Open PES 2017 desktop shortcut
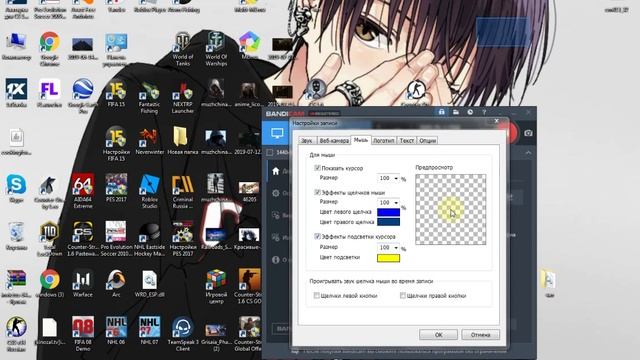Image resolution: width=640 pixels, height=360 pixels. 116,188
